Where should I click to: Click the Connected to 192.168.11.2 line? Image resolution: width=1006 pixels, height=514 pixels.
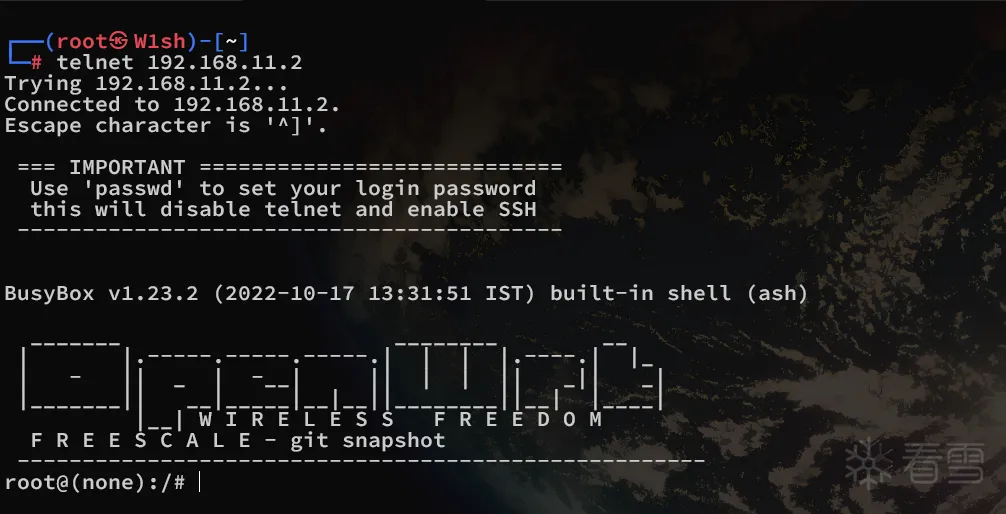tap(172, 104)
